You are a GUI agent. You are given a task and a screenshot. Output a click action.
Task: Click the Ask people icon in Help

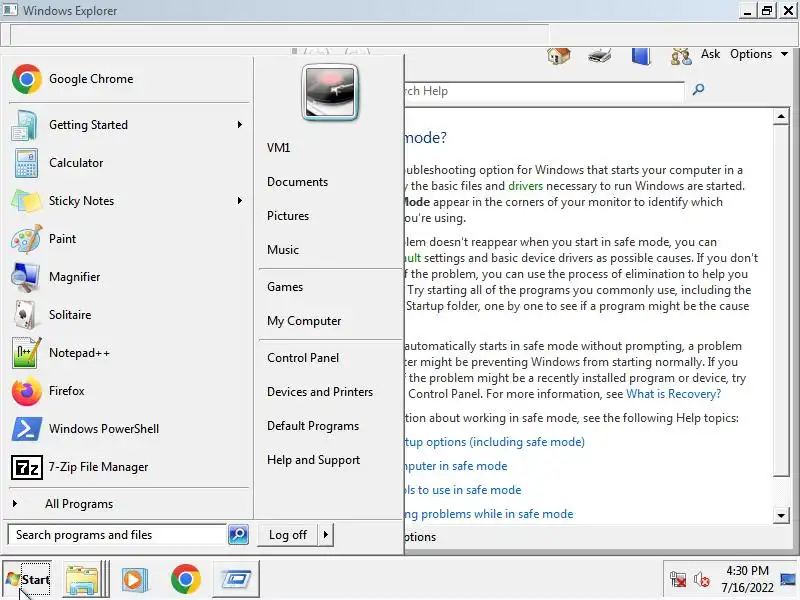click(x=681, y=56)
